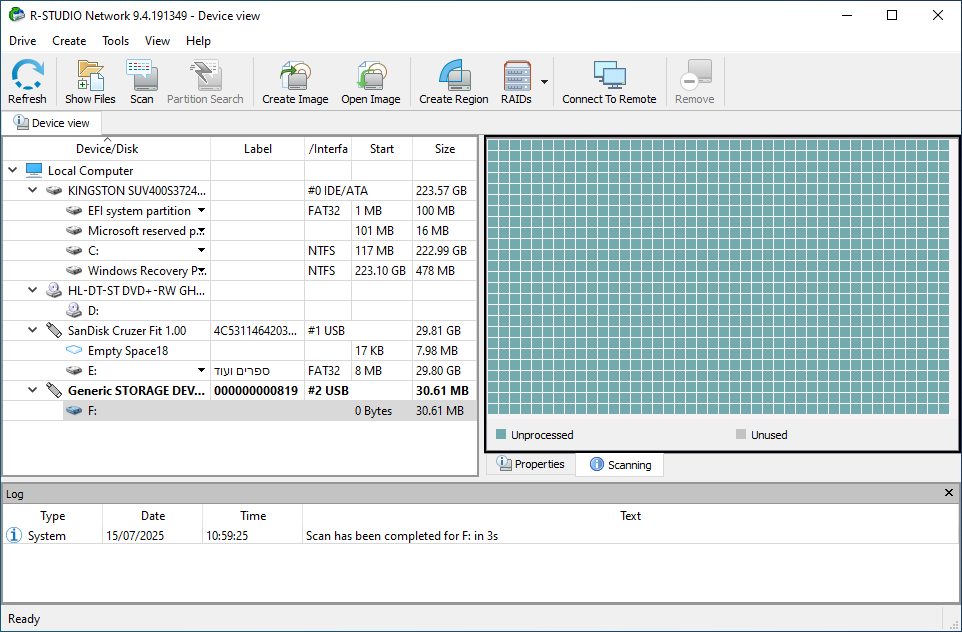Click the Time column header in Log
This screenshot has height=632, width=962.
tap(253, 515)
